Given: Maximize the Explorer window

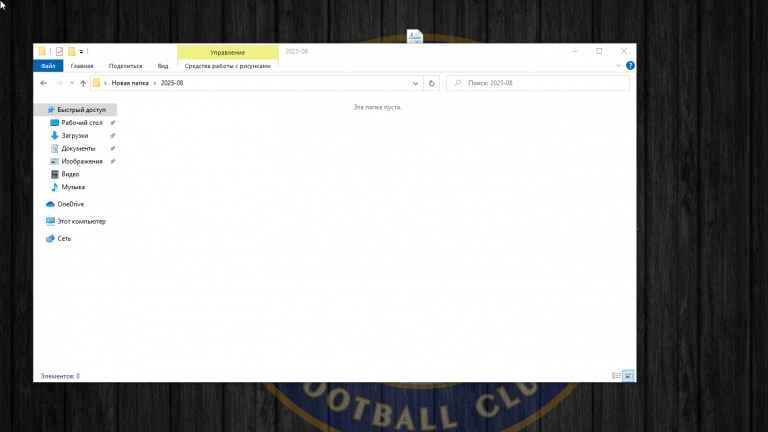Looking at the screenshot, I should pyautogui.click(x=599, y=51).
